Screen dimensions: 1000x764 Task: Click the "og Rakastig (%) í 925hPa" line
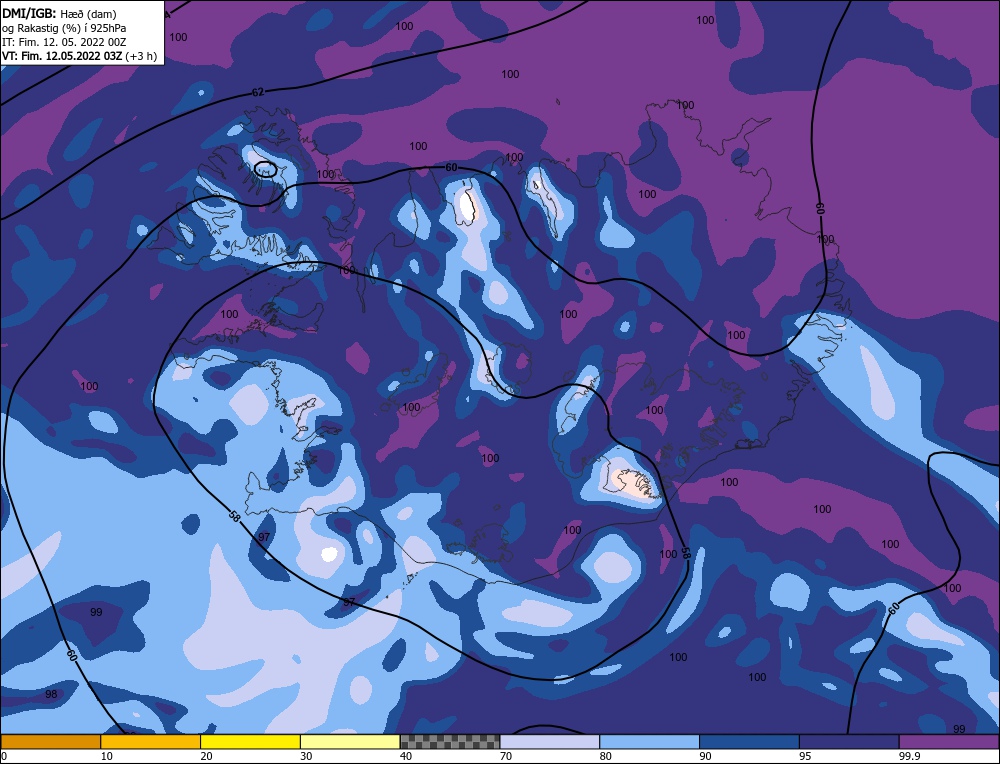64,28
